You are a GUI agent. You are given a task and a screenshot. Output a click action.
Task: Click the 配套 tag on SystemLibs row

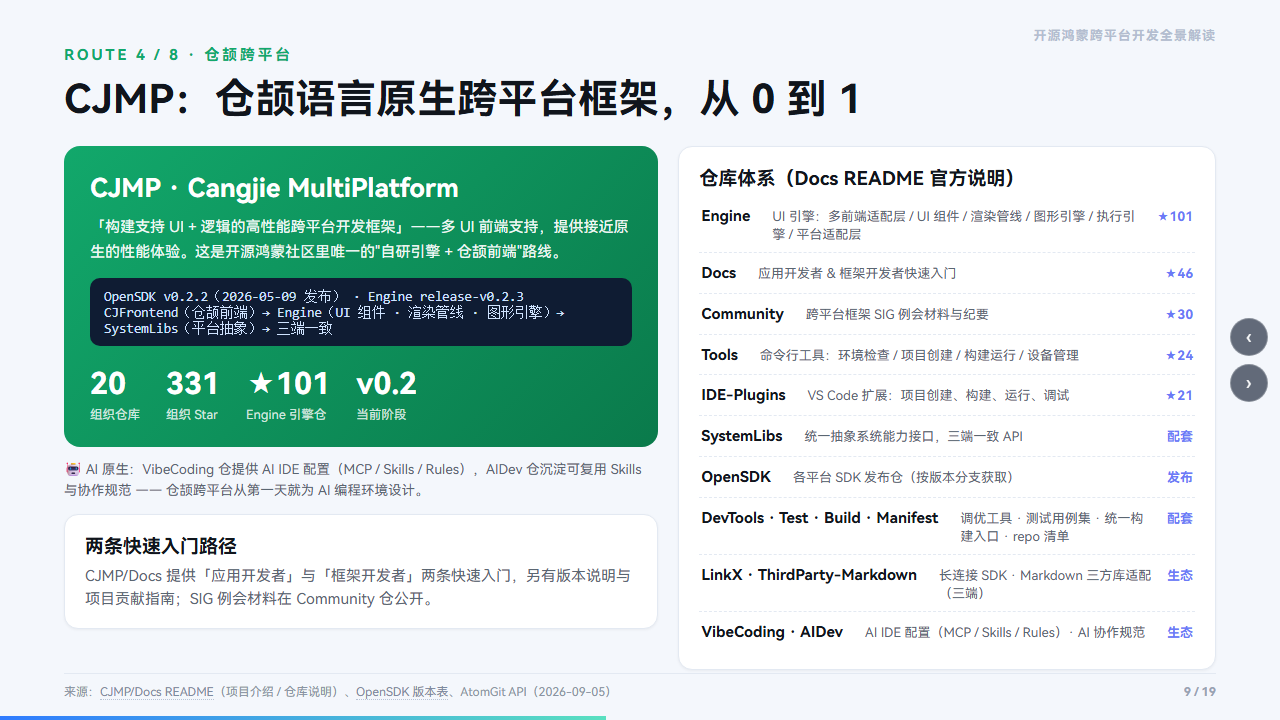1180,436
